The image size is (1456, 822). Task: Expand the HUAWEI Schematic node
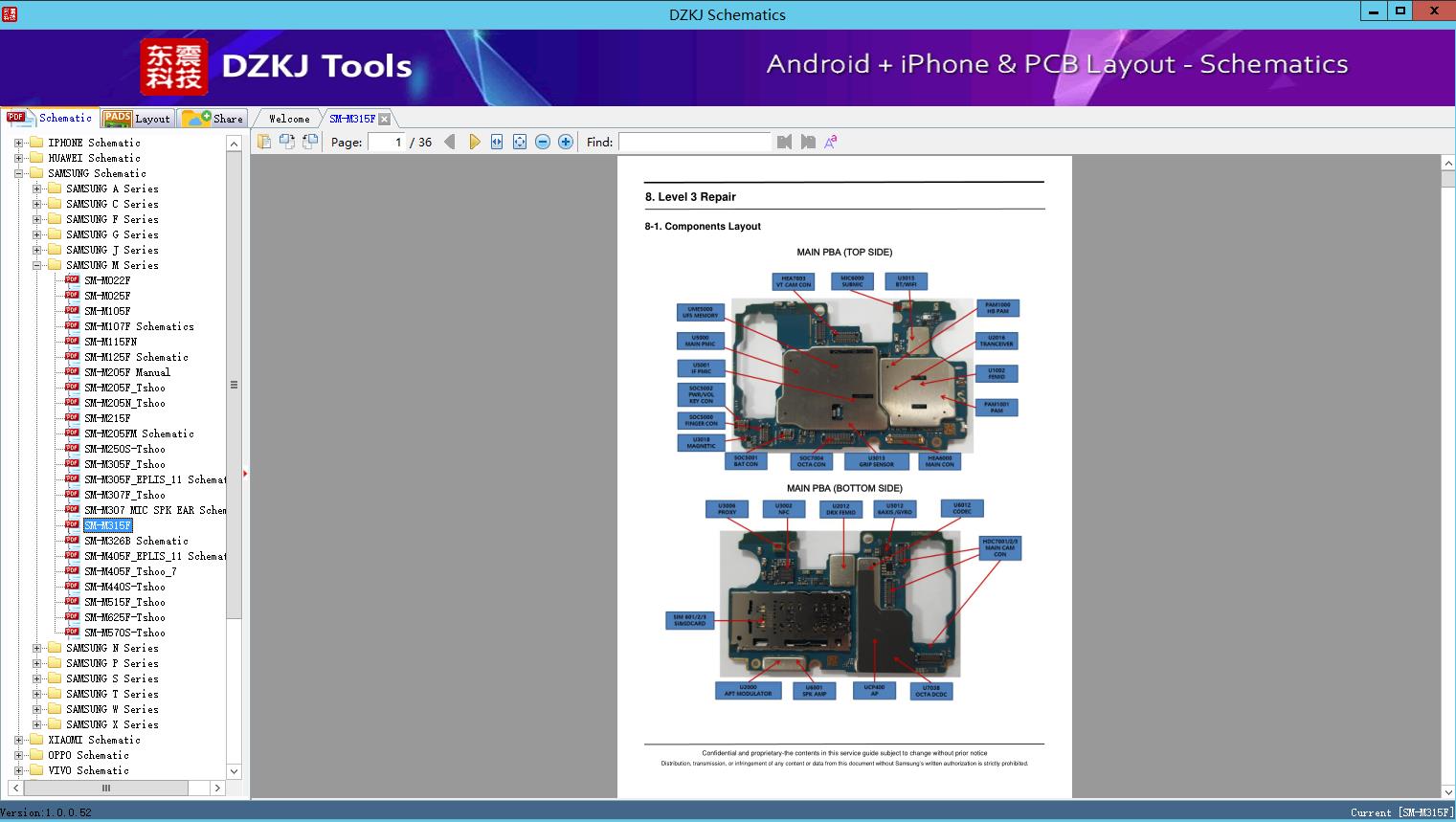[18, 158]
